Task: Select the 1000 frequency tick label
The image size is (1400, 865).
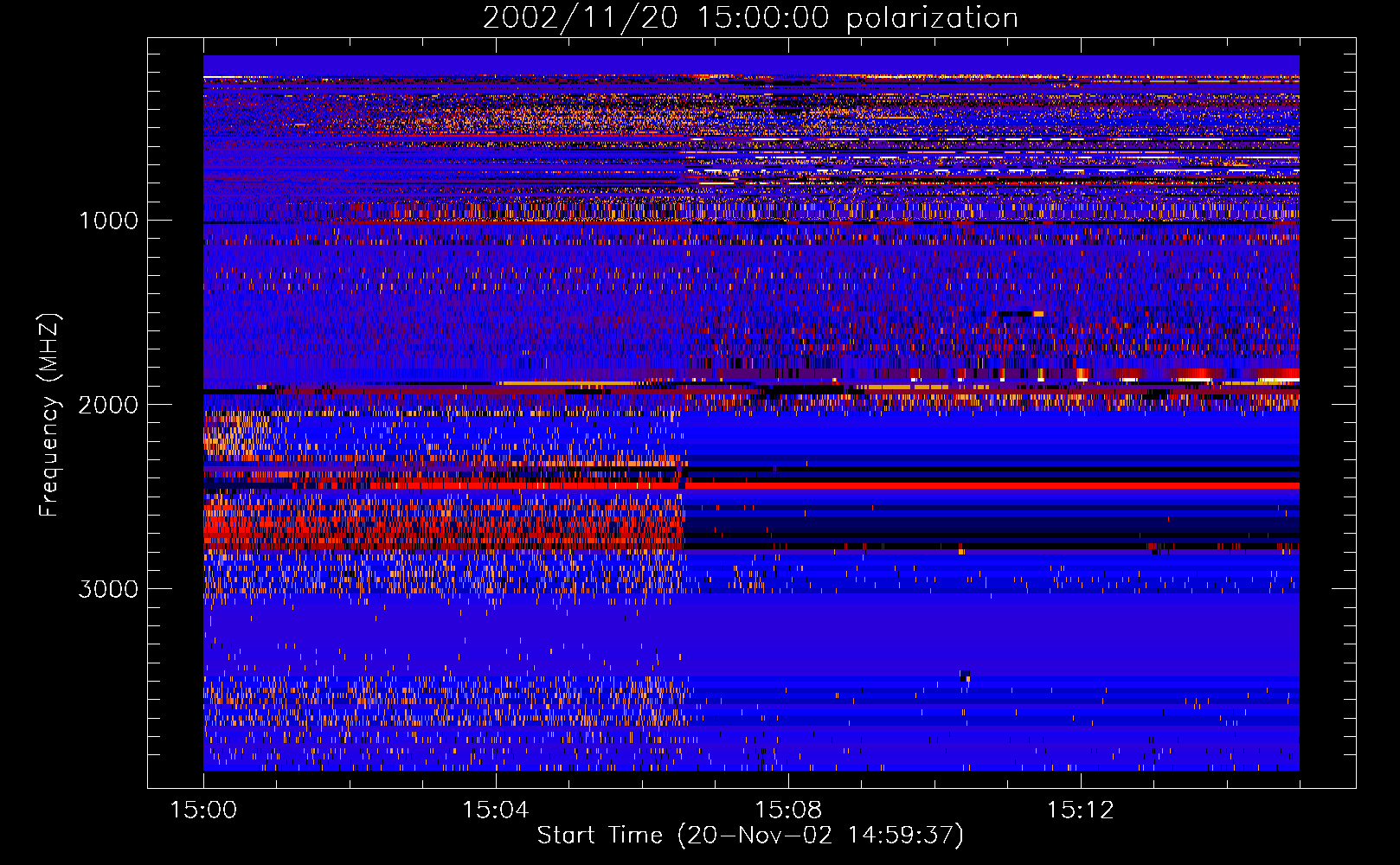Action: coord(108,221)
